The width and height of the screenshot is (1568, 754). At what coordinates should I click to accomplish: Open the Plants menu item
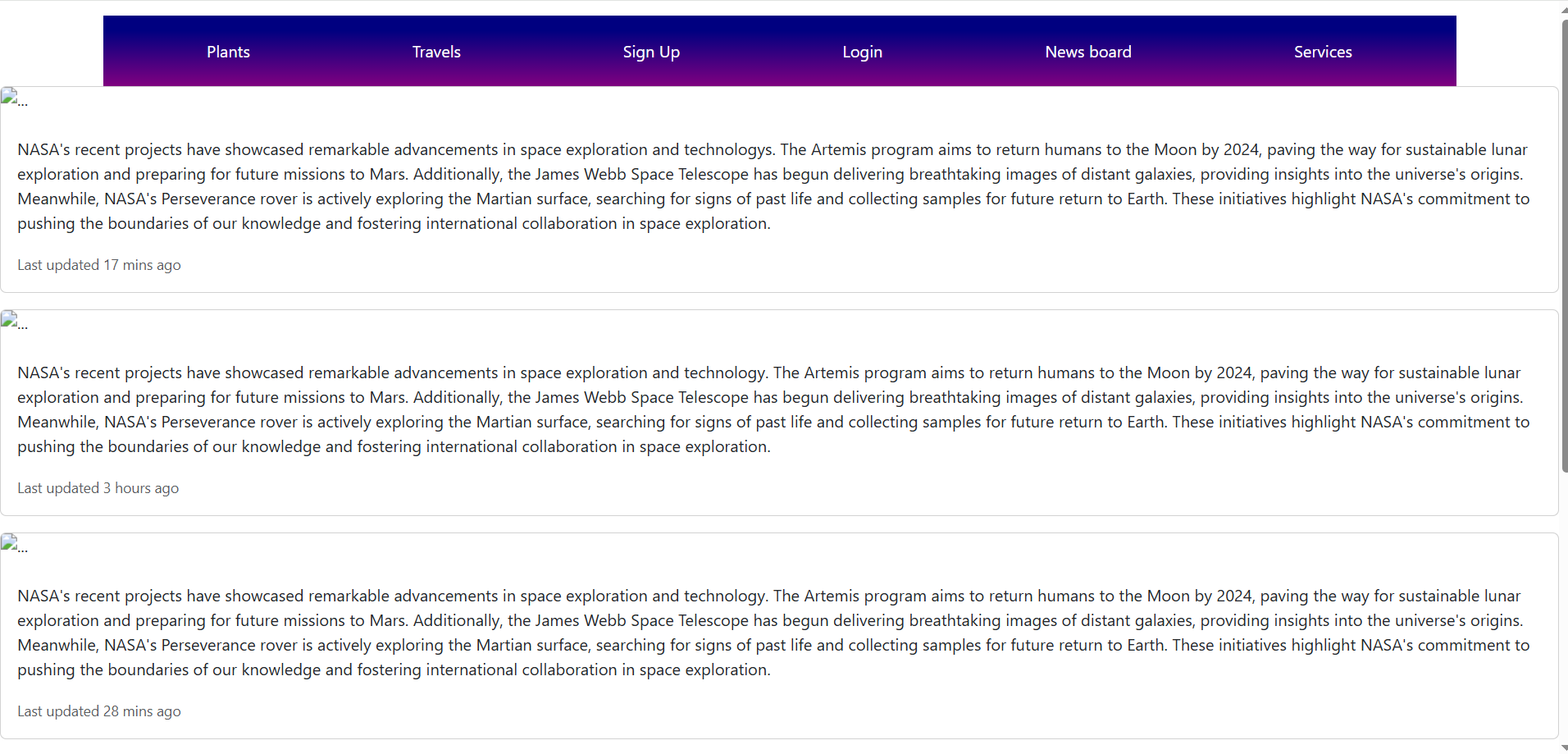coord(228,52)
